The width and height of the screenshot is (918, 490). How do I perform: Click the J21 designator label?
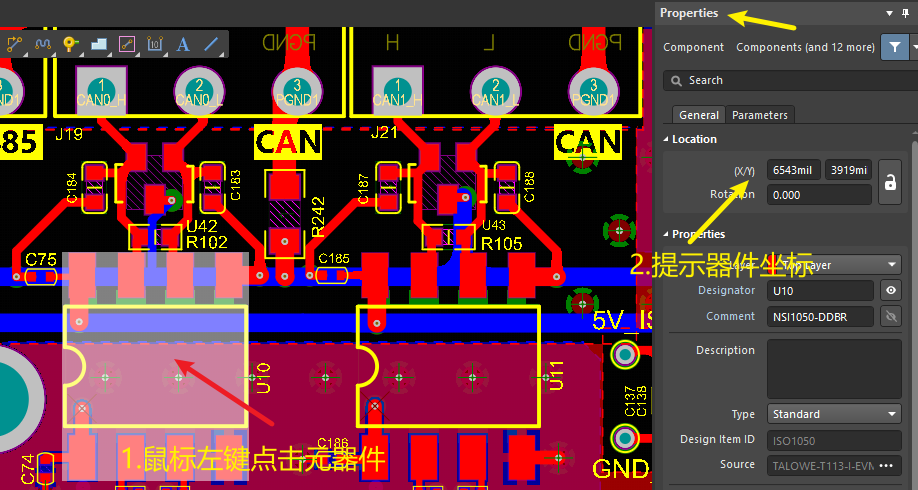pyautogui.click(x=384, y=132)
